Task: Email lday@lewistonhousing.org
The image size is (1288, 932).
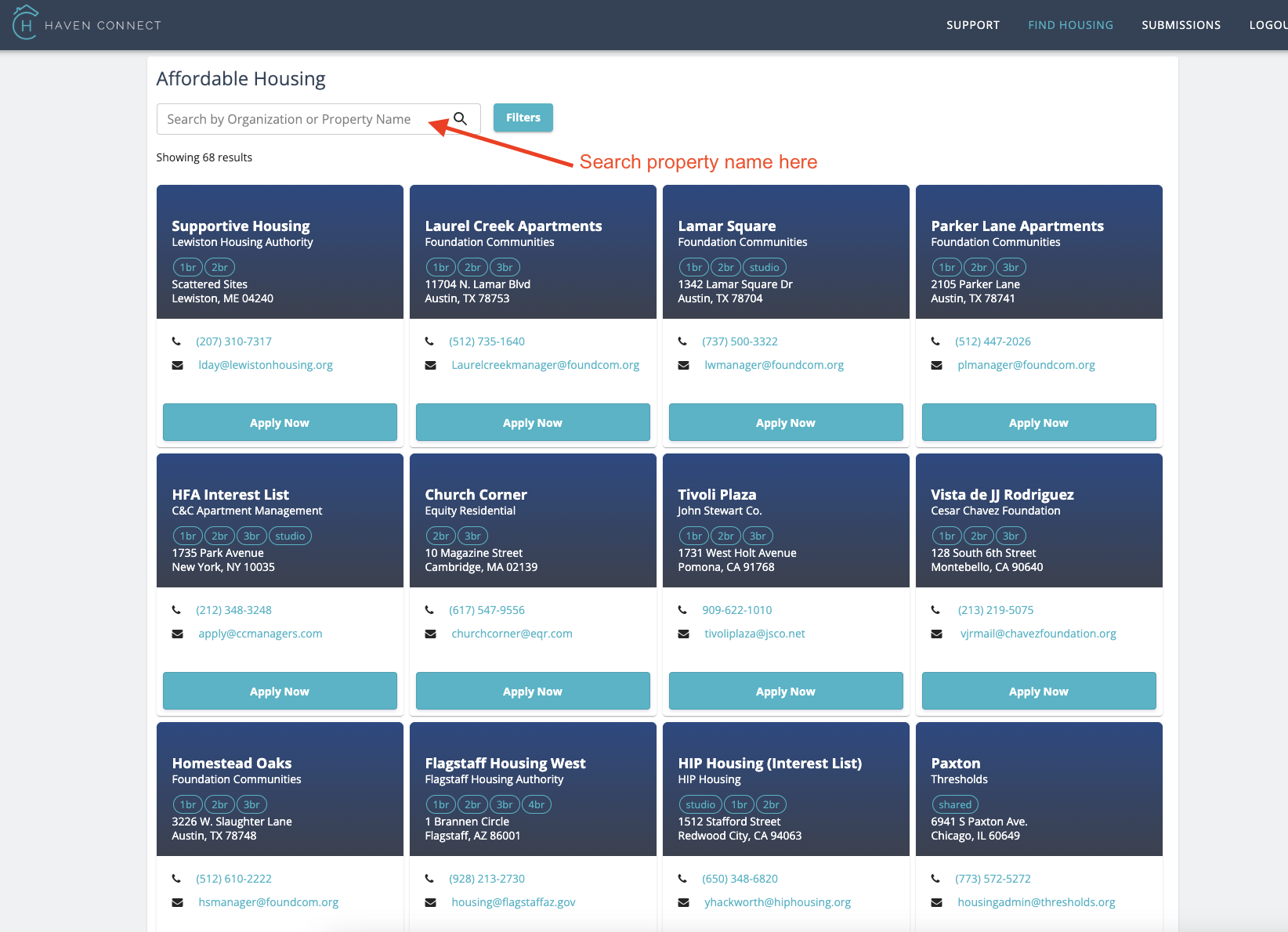Action: coord(266,365)
